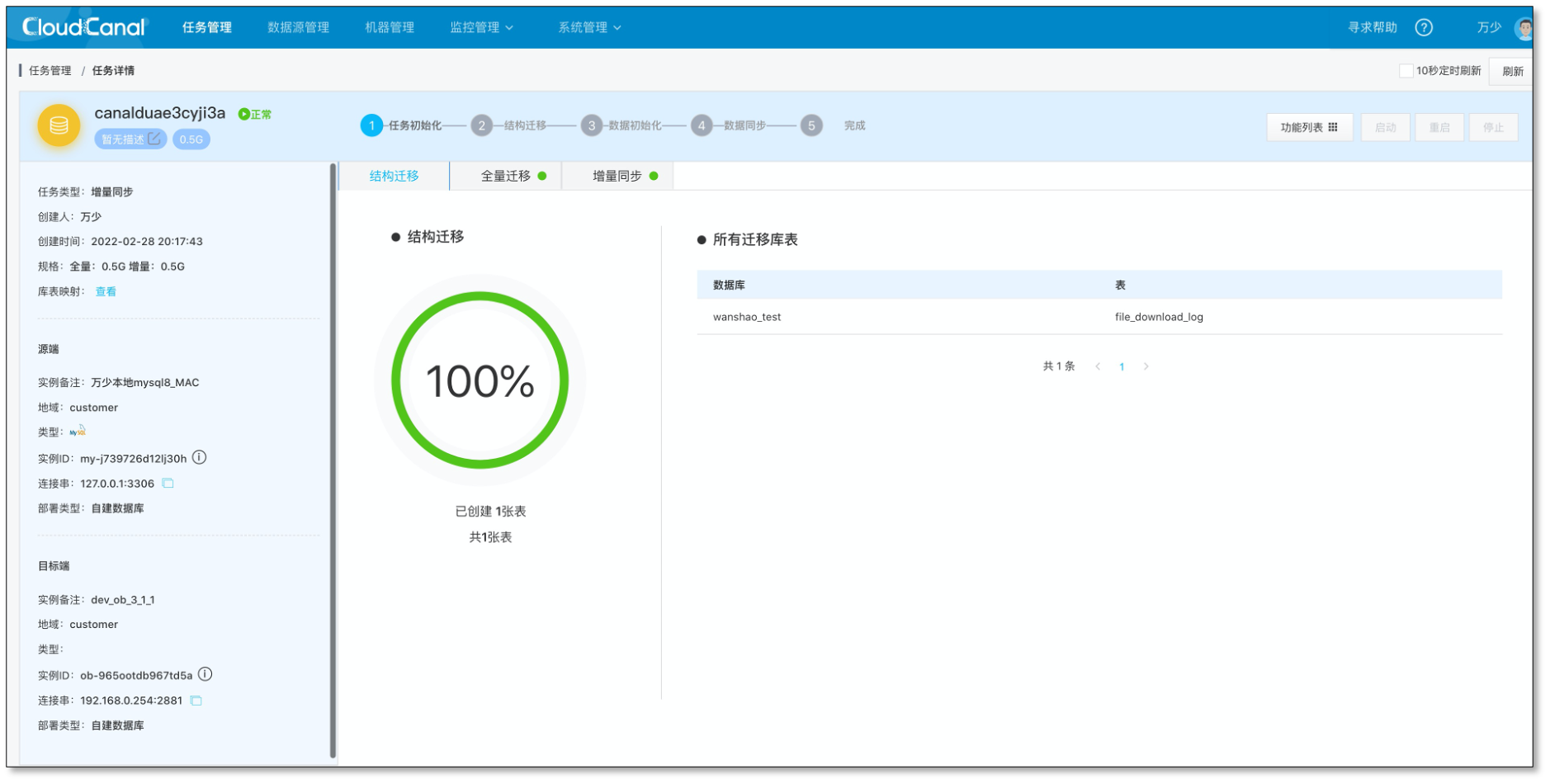Enable the 10秒定时刷新 checkbox
The width and height of the screenshot is (1550, 784).
click(x=1405, y=70)
